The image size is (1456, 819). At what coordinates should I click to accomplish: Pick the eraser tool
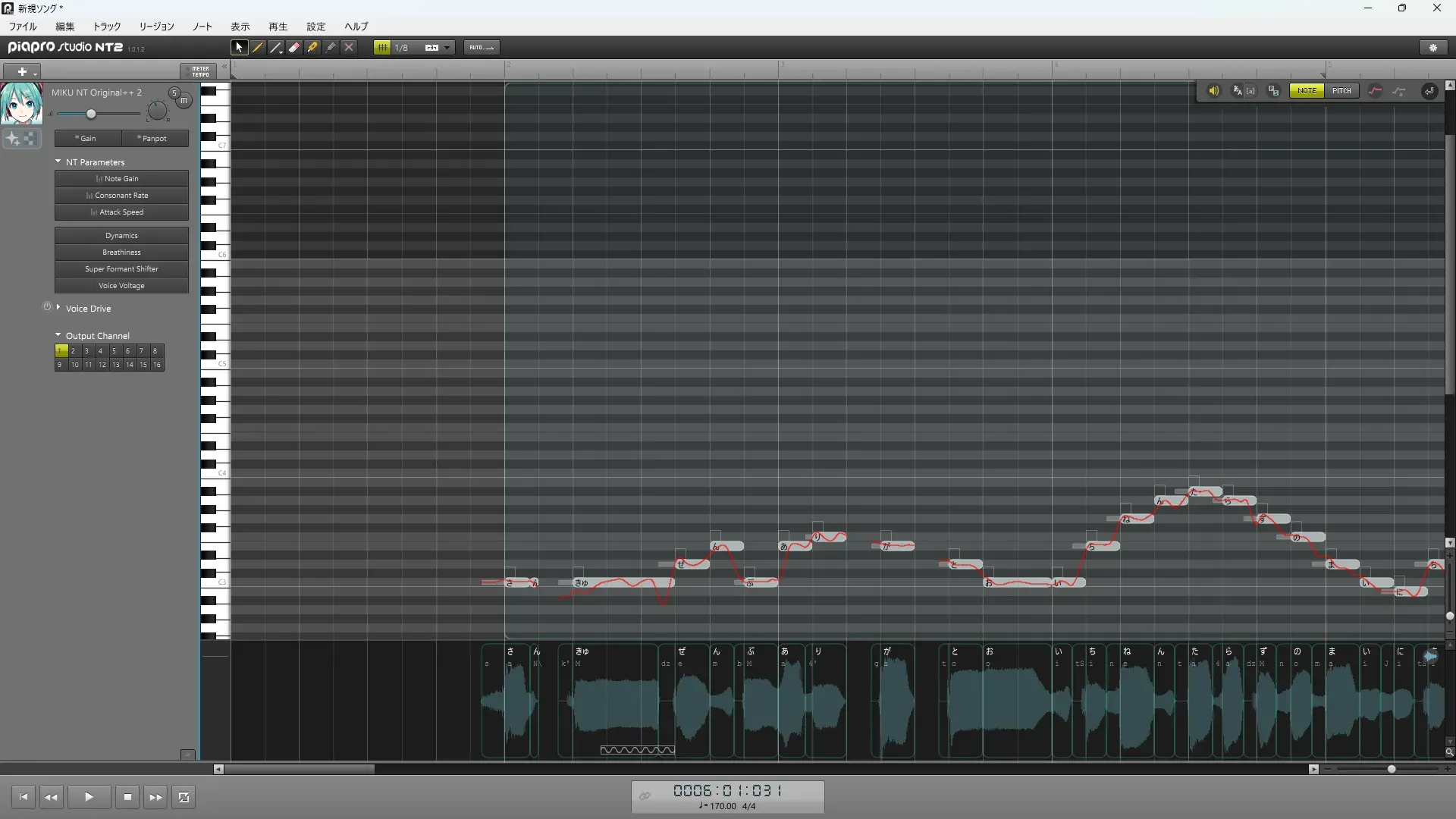294,47
